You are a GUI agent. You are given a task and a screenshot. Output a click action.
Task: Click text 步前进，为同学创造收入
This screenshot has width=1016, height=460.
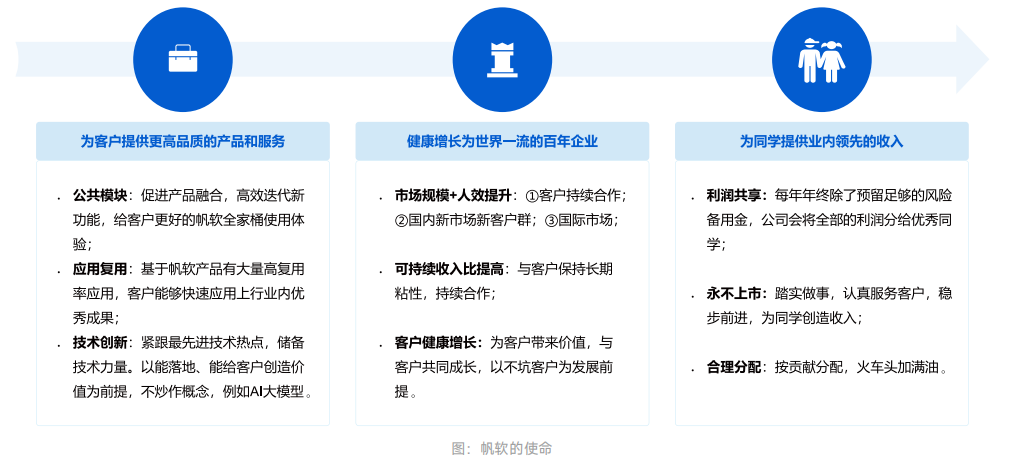tap(781, 319)
